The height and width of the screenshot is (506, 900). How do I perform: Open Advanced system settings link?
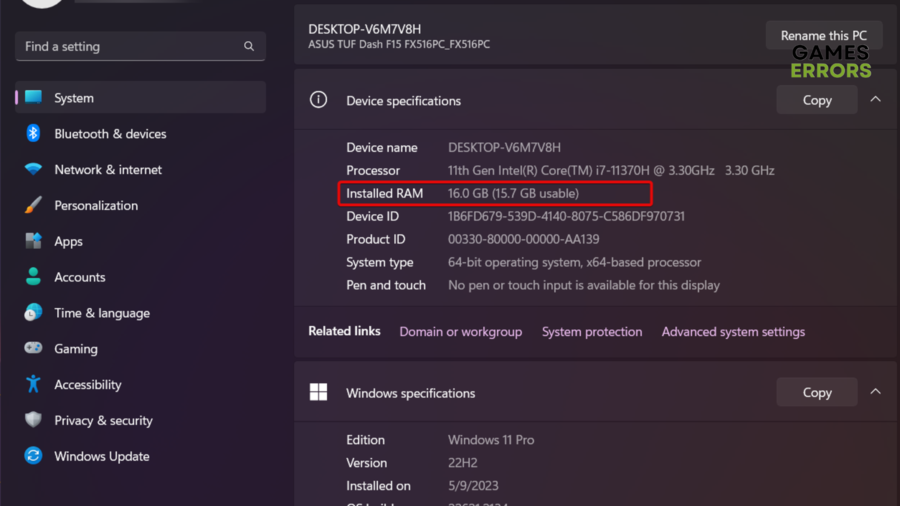coord(733,332)
